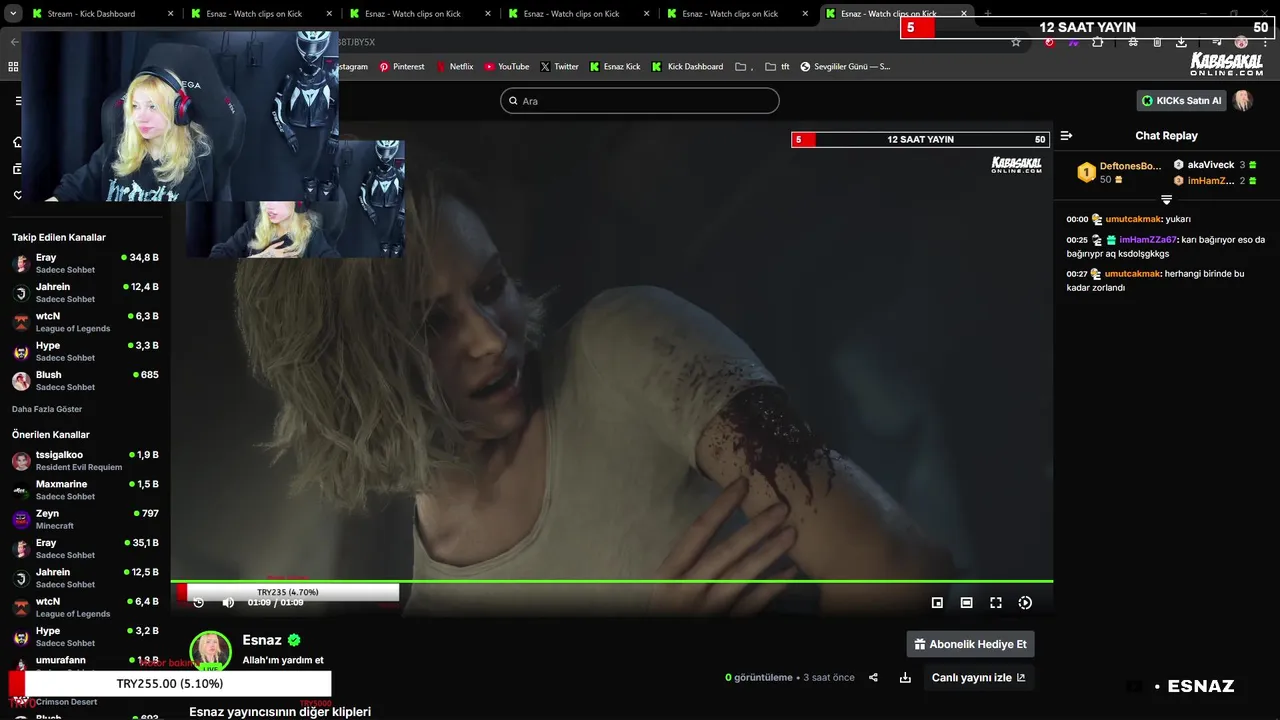Click username imHamZZa67 in chat replay
The image size is (1280, 720).
tap(1148, 240)
